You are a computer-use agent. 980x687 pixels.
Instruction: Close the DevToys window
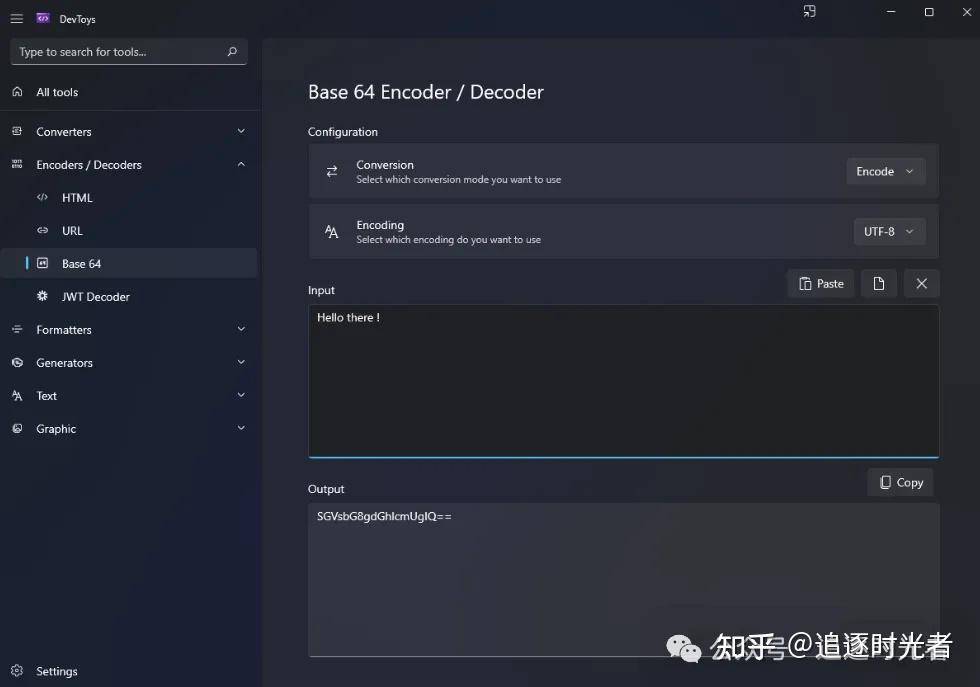click(x=967, y=12)
